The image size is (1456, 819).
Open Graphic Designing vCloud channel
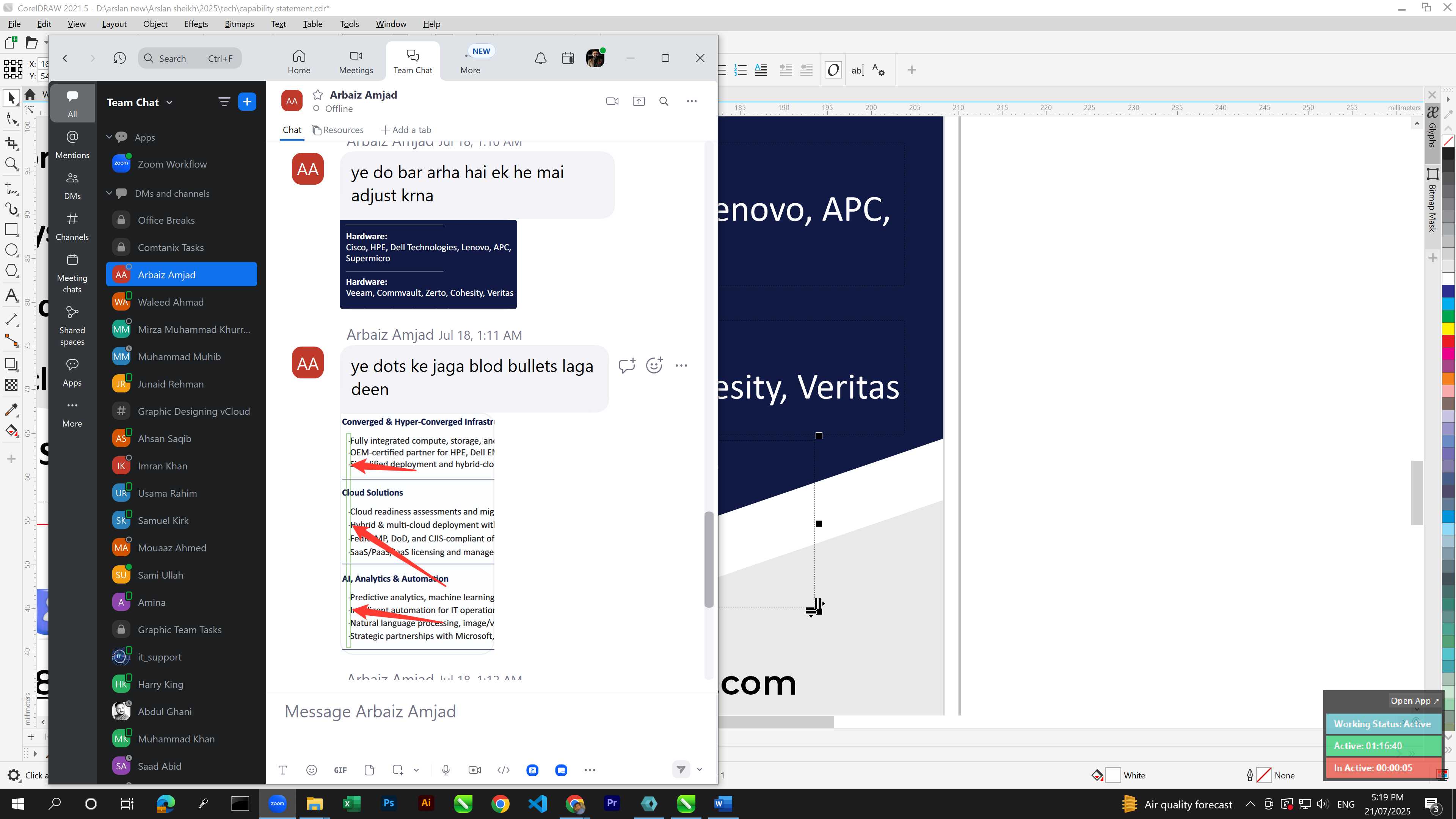pos(182,411)
